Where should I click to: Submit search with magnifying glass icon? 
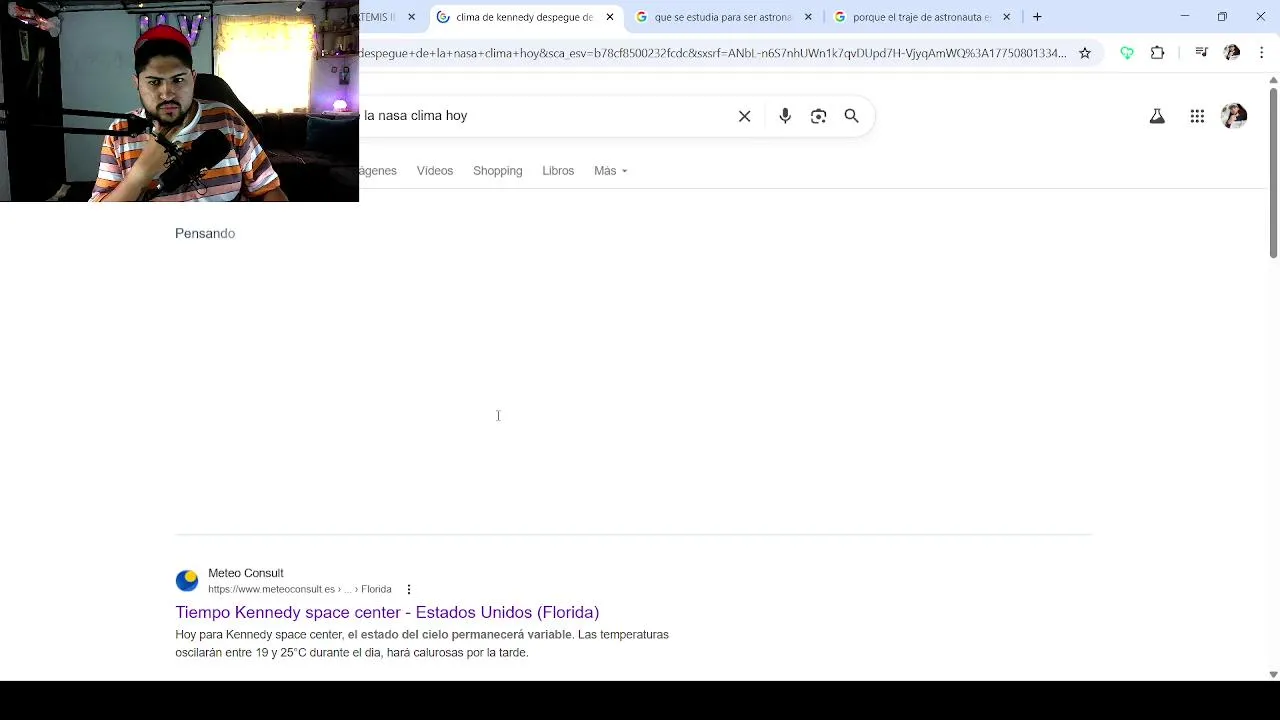(x=852, y=116)
